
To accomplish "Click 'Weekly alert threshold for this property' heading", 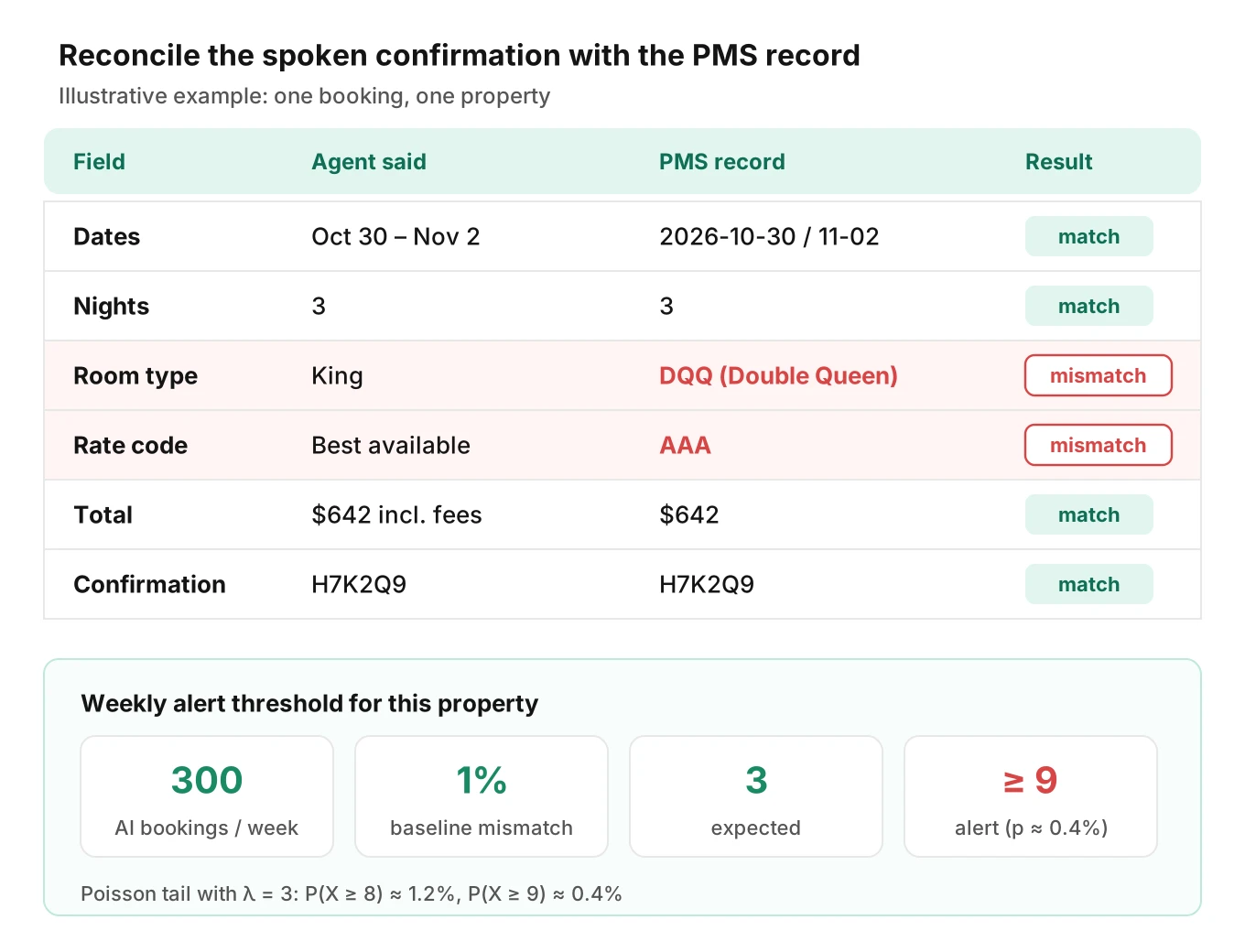I will [309, 703].
